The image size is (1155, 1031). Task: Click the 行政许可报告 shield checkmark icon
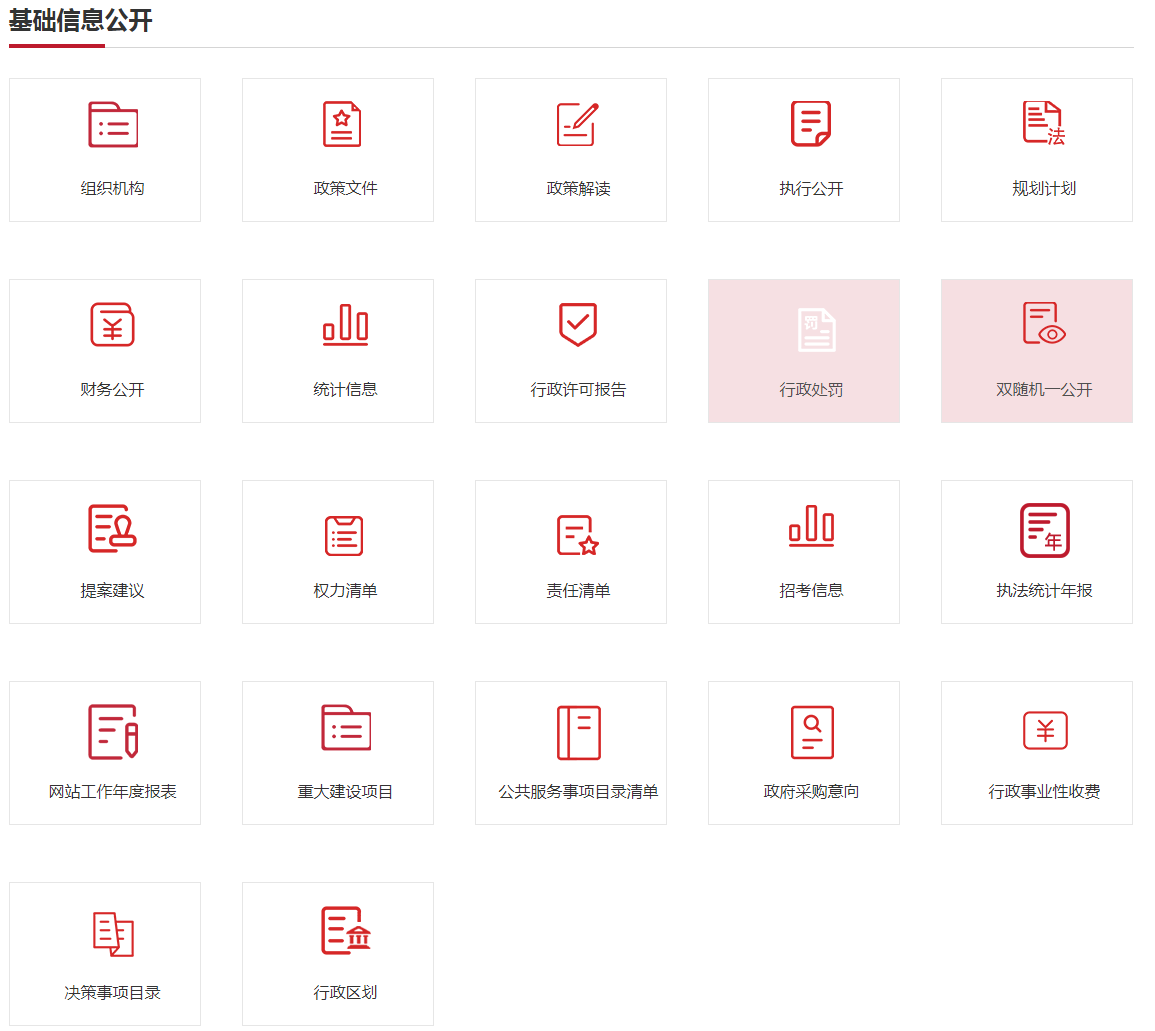click(x=578, y=326)
